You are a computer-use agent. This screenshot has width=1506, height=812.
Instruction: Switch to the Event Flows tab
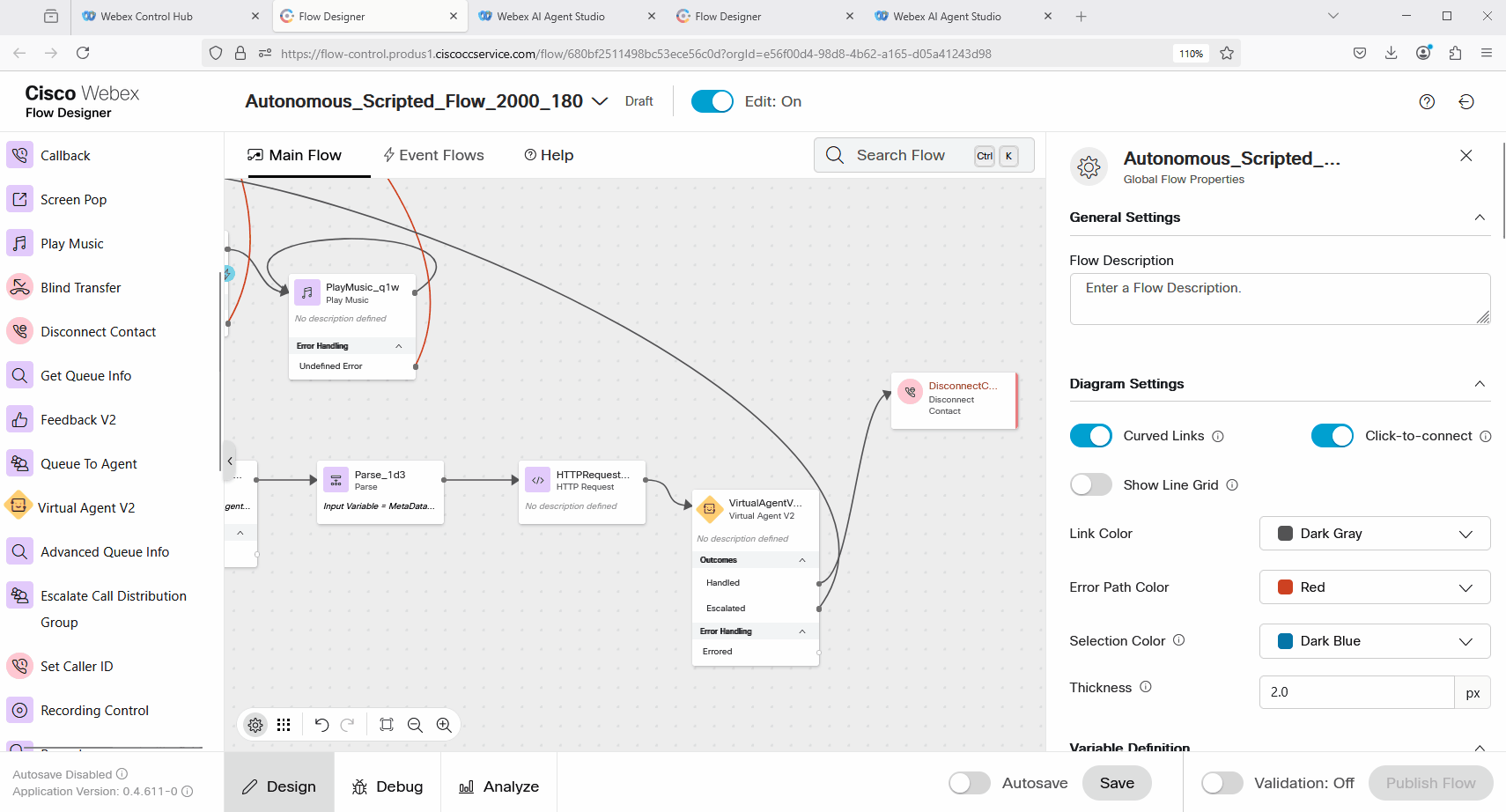(x=433, y=155)
